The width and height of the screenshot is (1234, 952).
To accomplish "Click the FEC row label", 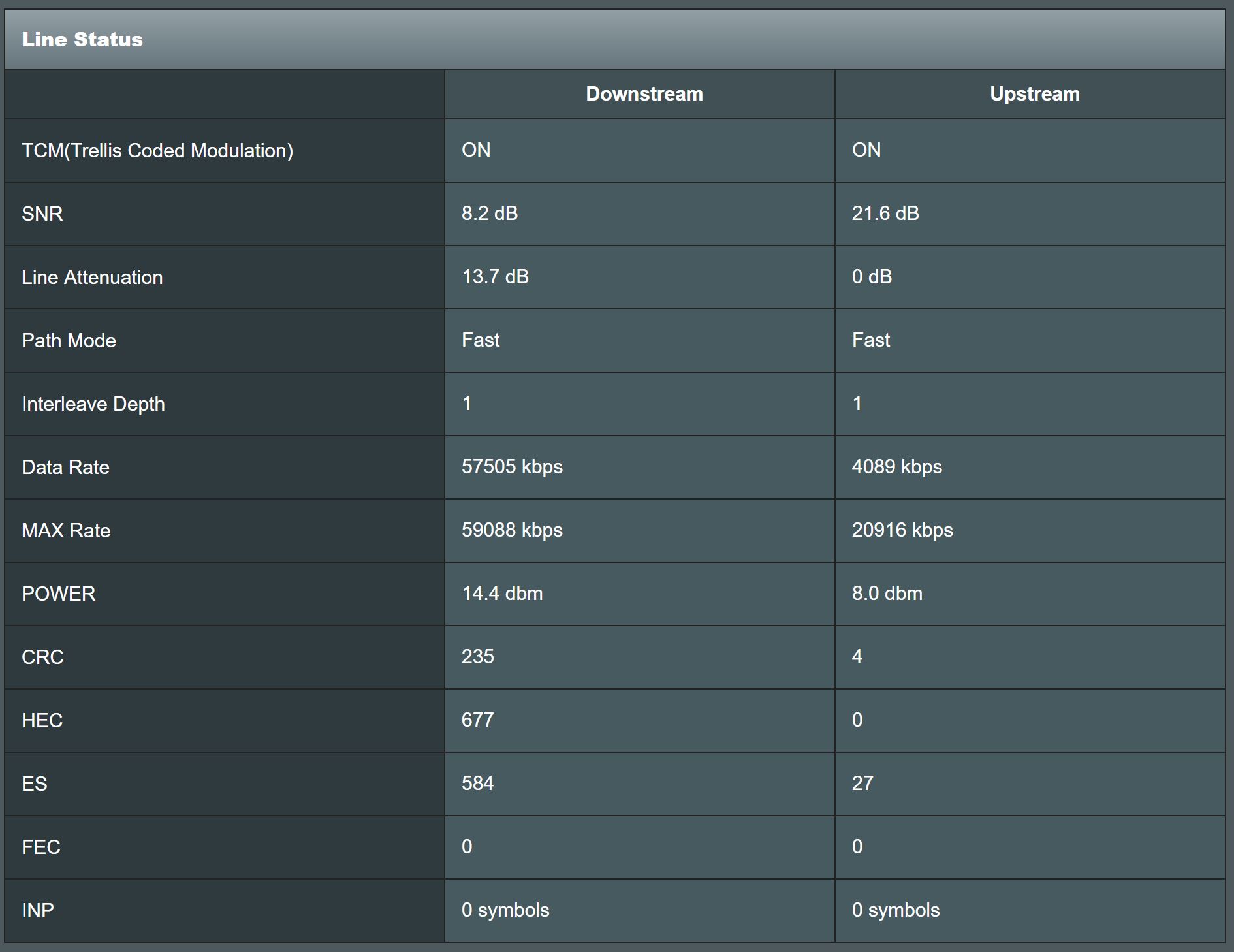I will [x=40, y=848].
